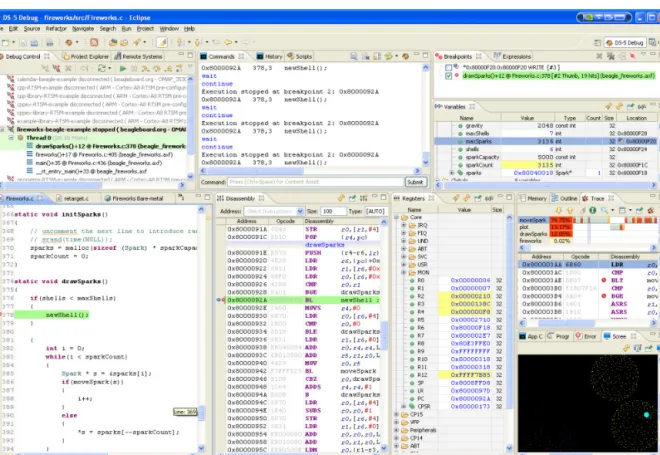Expand the FIQ register group
660x455 pixels.
point(404,233)
